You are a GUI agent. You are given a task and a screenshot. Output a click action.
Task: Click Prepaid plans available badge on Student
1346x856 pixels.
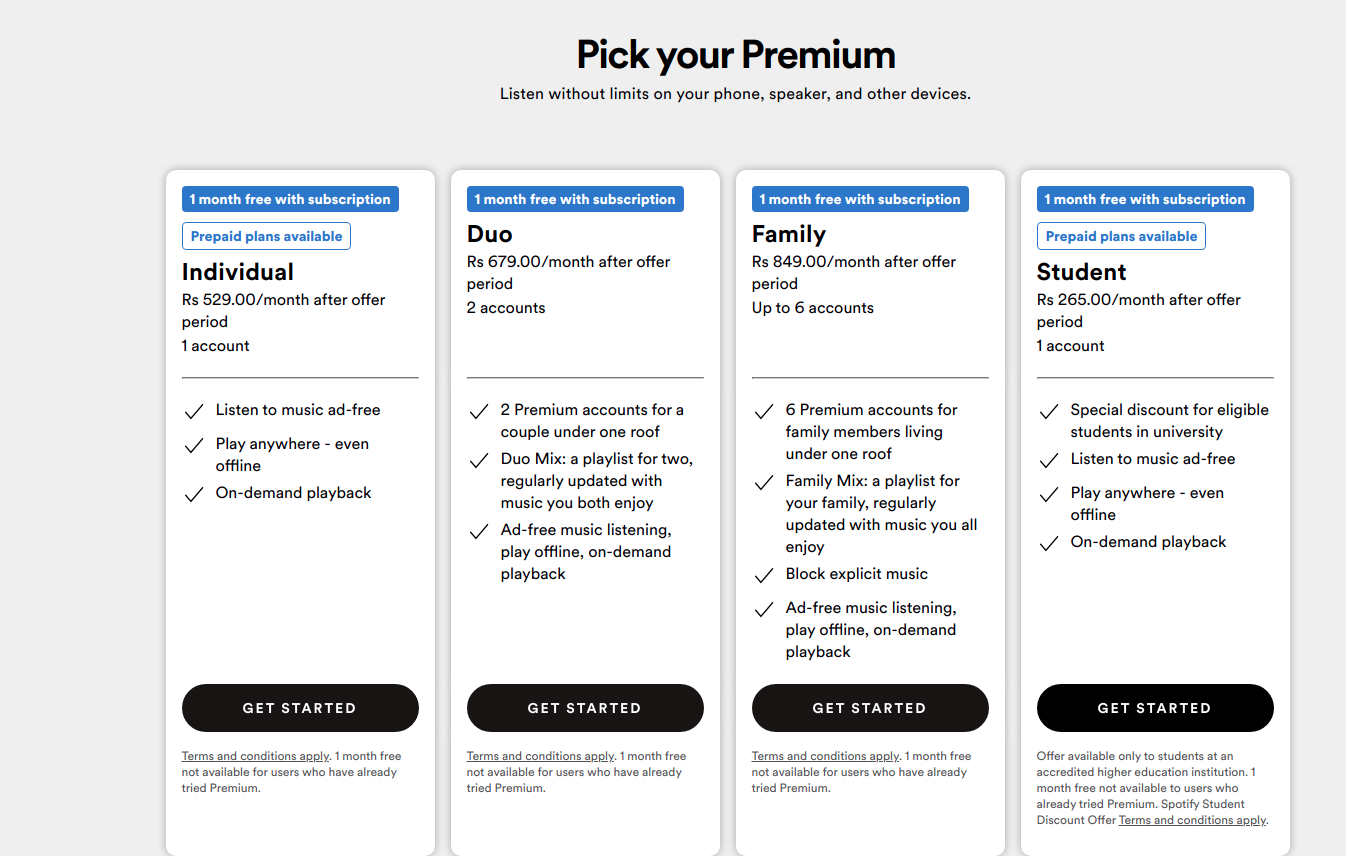tap(1121, 236)
